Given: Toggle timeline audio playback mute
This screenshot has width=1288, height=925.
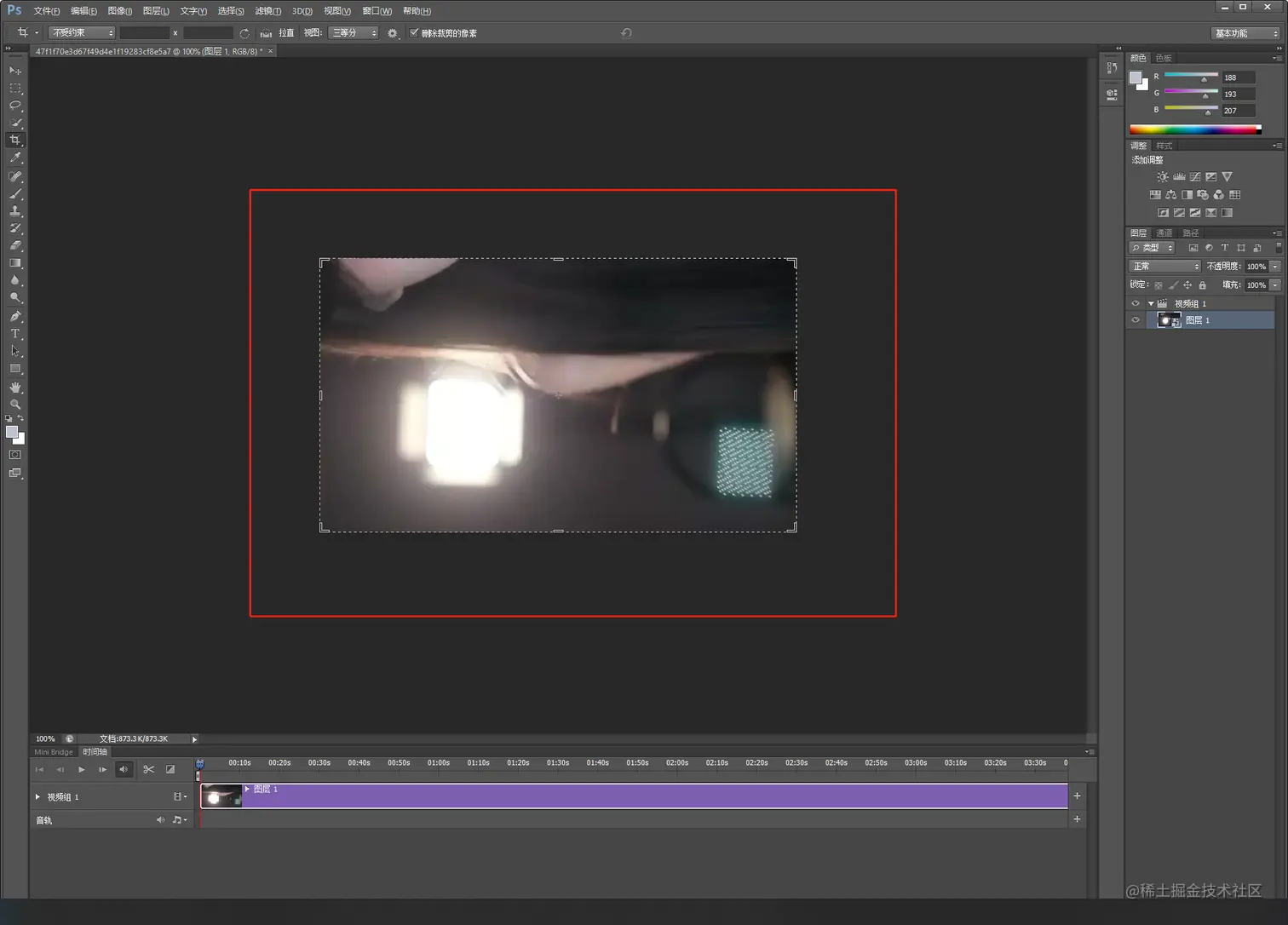Looking at the screenshot, I should coord(124,769).
